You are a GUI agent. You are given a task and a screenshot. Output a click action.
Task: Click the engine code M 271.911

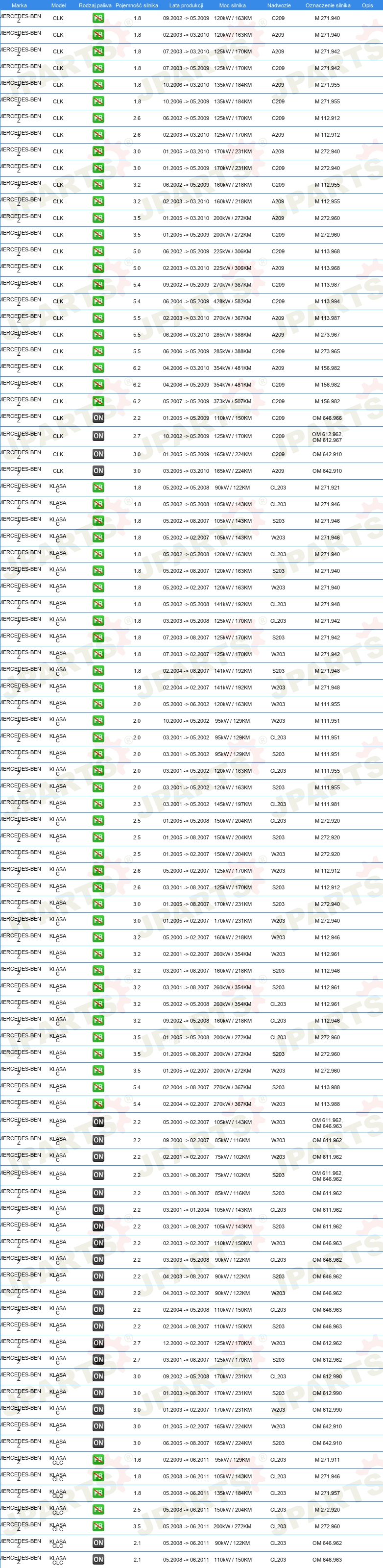click(327, 1460)
